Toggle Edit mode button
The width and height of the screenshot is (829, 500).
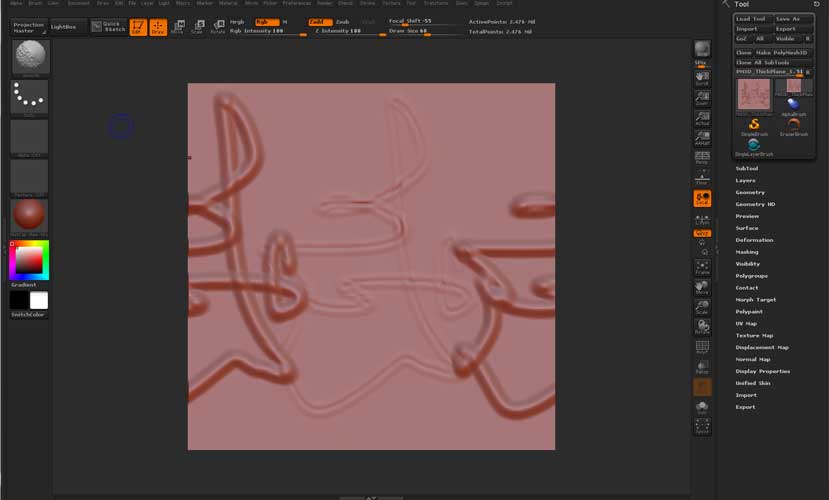tap(138, 27)
